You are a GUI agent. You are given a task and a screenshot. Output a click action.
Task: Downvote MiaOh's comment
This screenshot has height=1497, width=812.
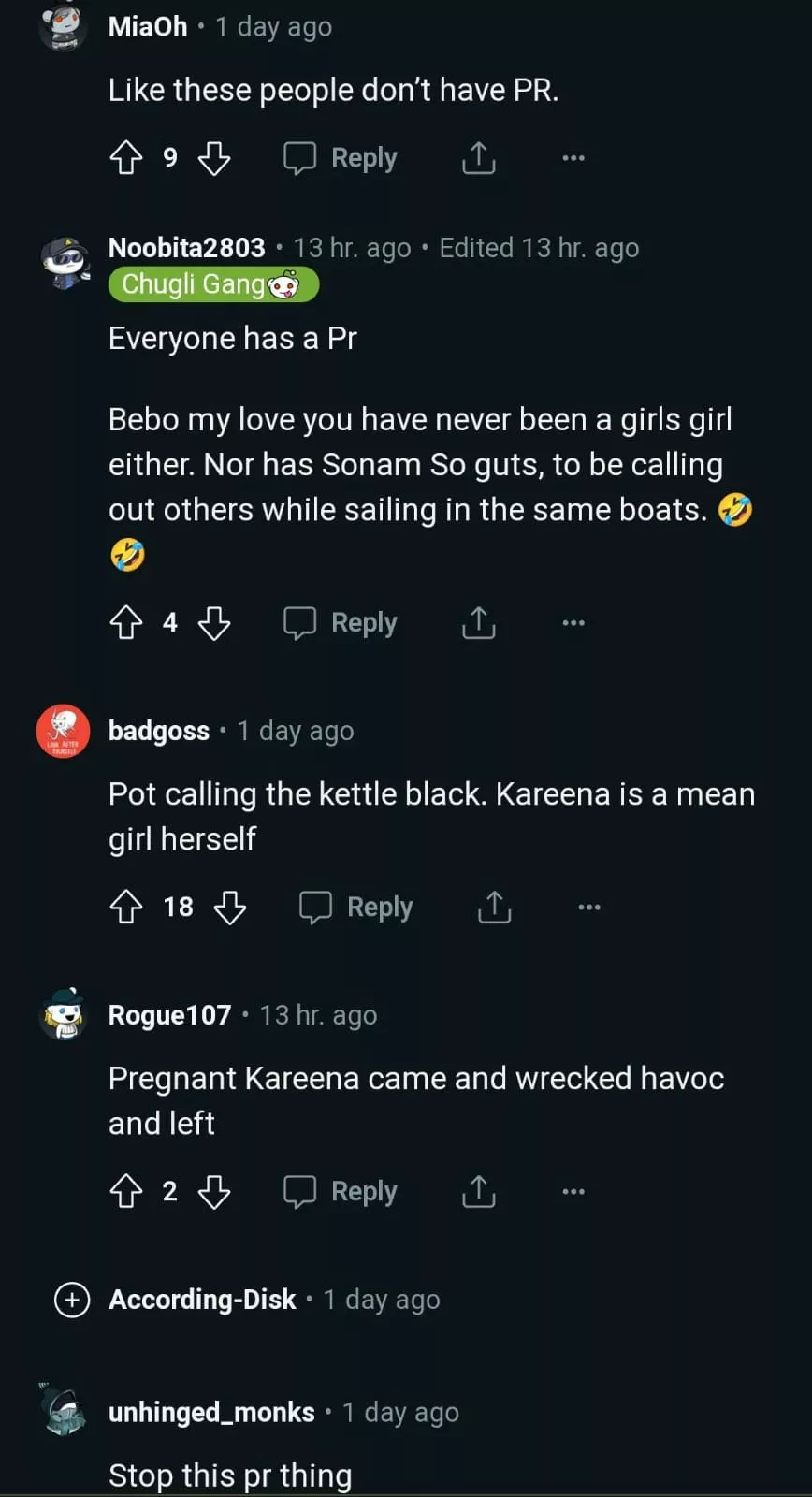click(214, 158)
